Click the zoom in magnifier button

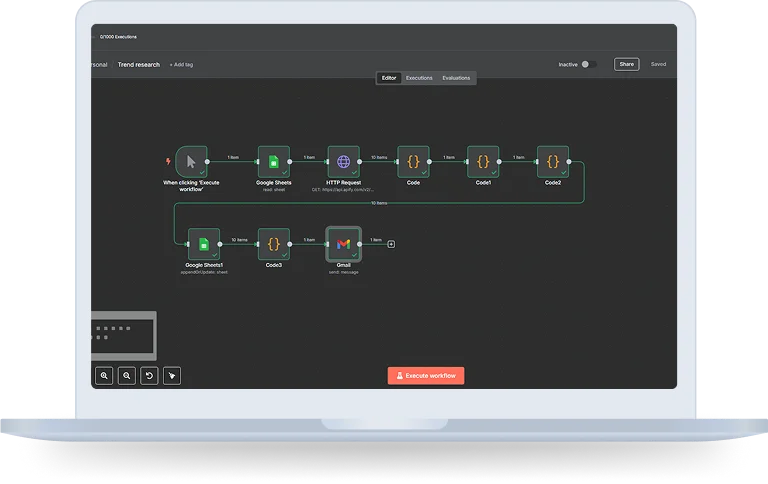[x=104, y=376]
